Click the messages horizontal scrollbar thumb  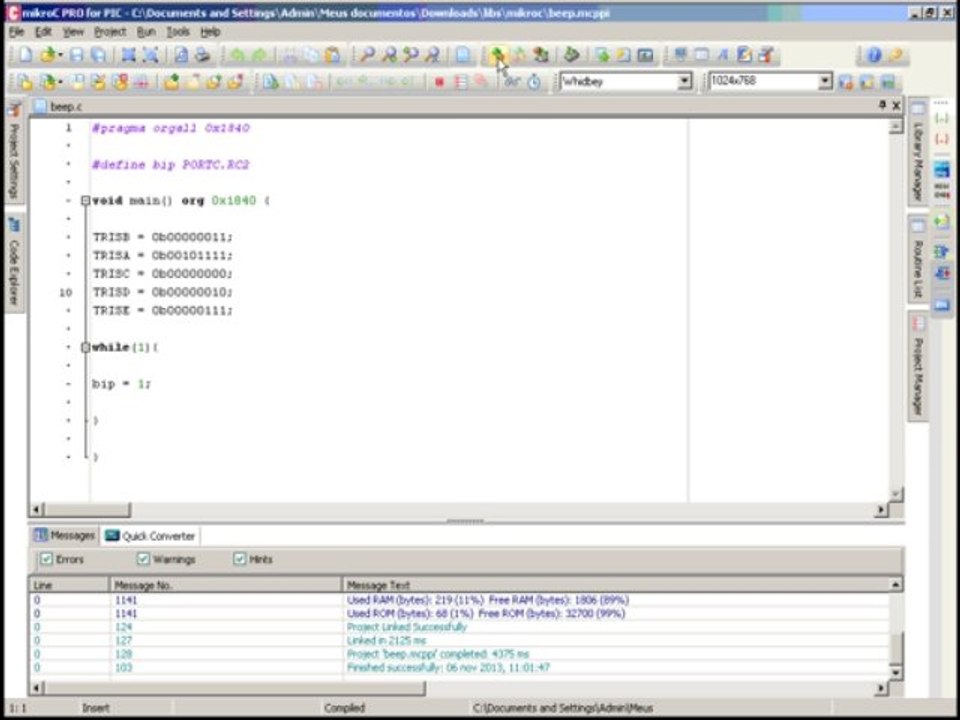click(x=234, y=688)
